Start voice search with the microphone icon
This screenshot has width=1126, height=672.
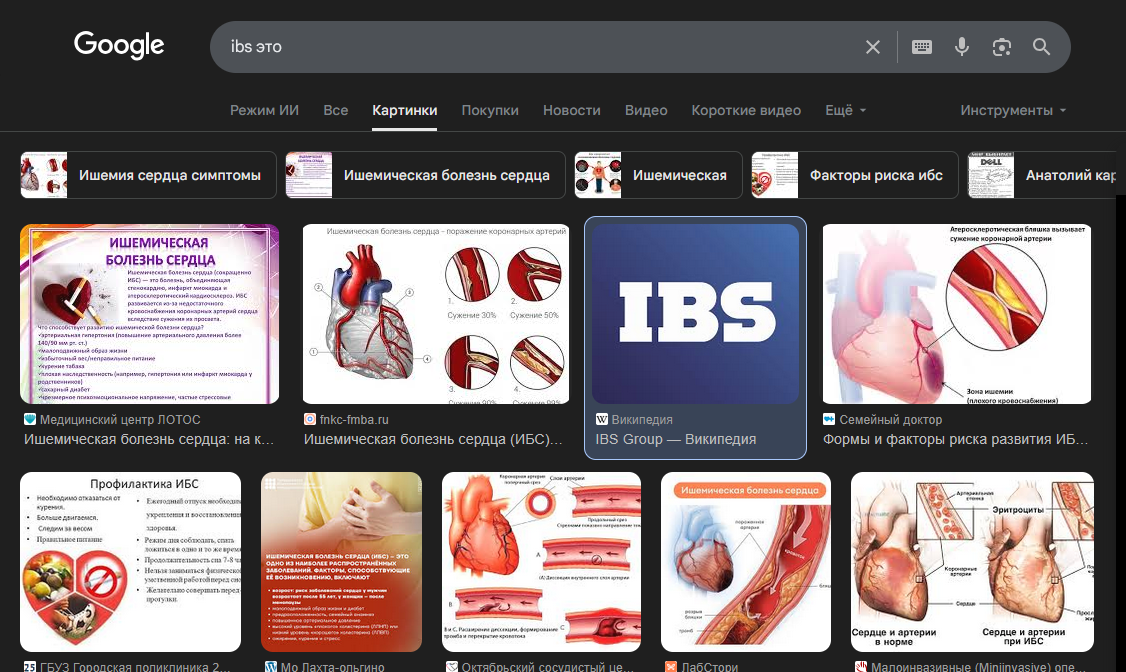962,47
